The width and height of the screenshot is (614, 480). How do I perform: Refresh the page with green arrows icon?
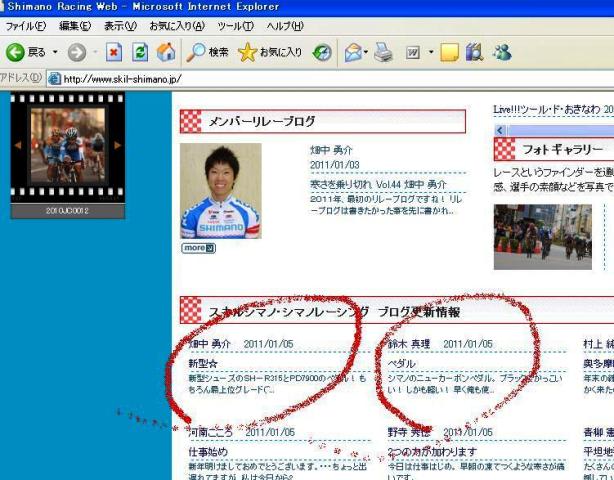(x=140, y=52)
